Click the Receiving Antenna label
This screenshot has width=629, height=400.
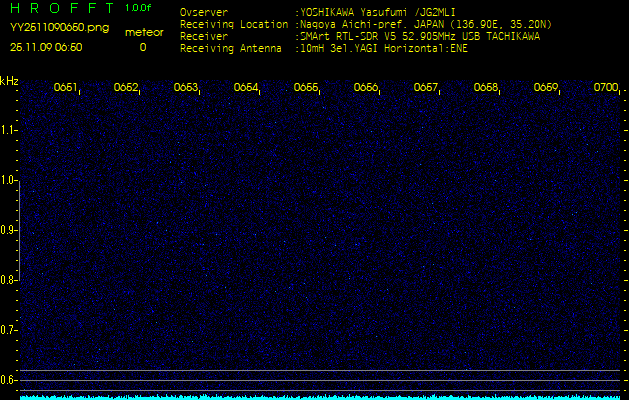click(231, 49)
